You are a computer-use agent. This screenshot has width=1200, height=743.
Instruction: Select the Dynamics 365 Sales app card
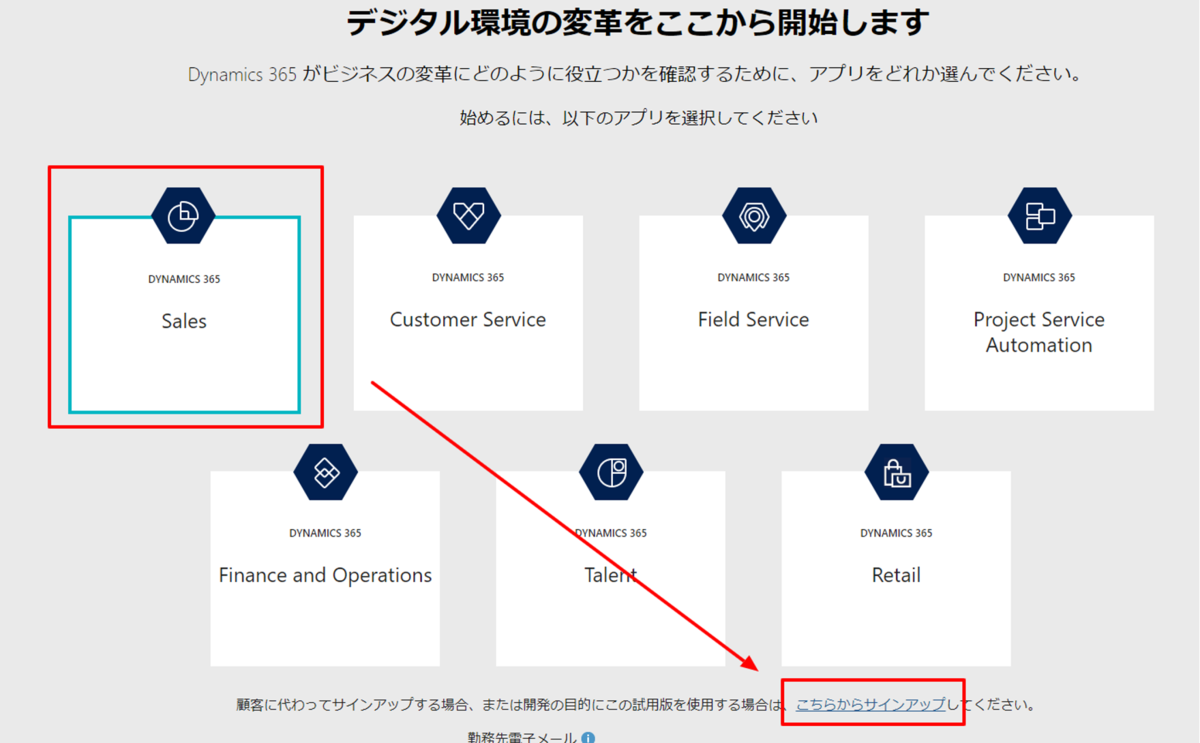pos(184,314)
